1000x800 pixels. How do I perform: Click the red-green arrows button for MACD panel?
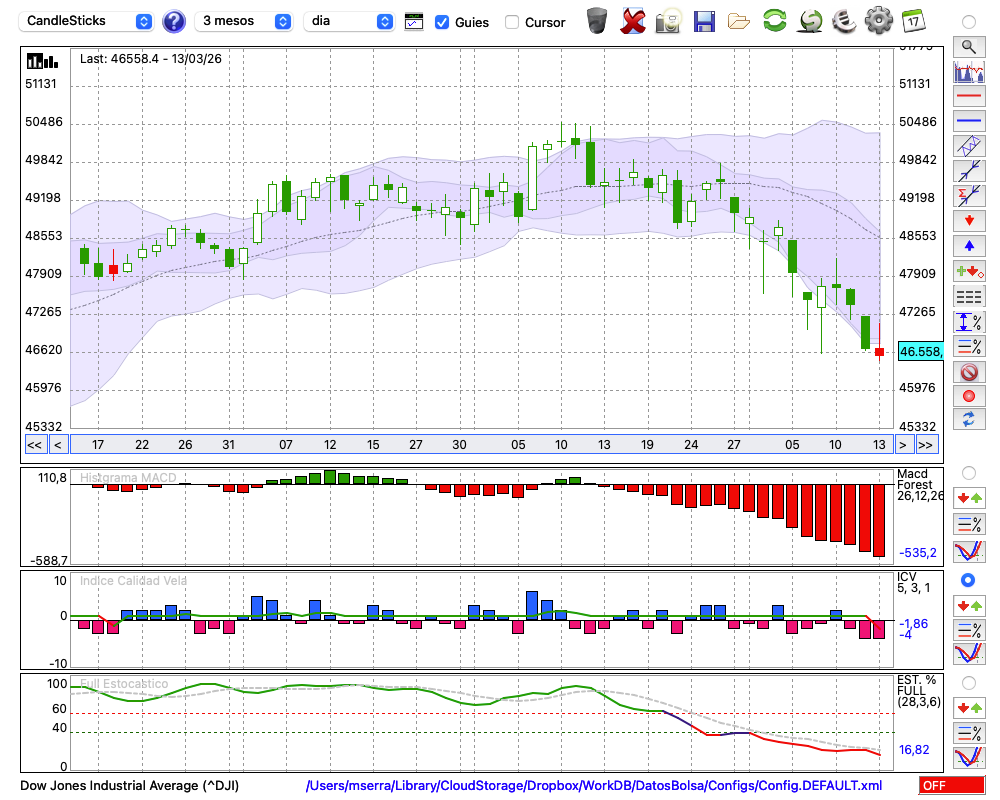[969, 498]
